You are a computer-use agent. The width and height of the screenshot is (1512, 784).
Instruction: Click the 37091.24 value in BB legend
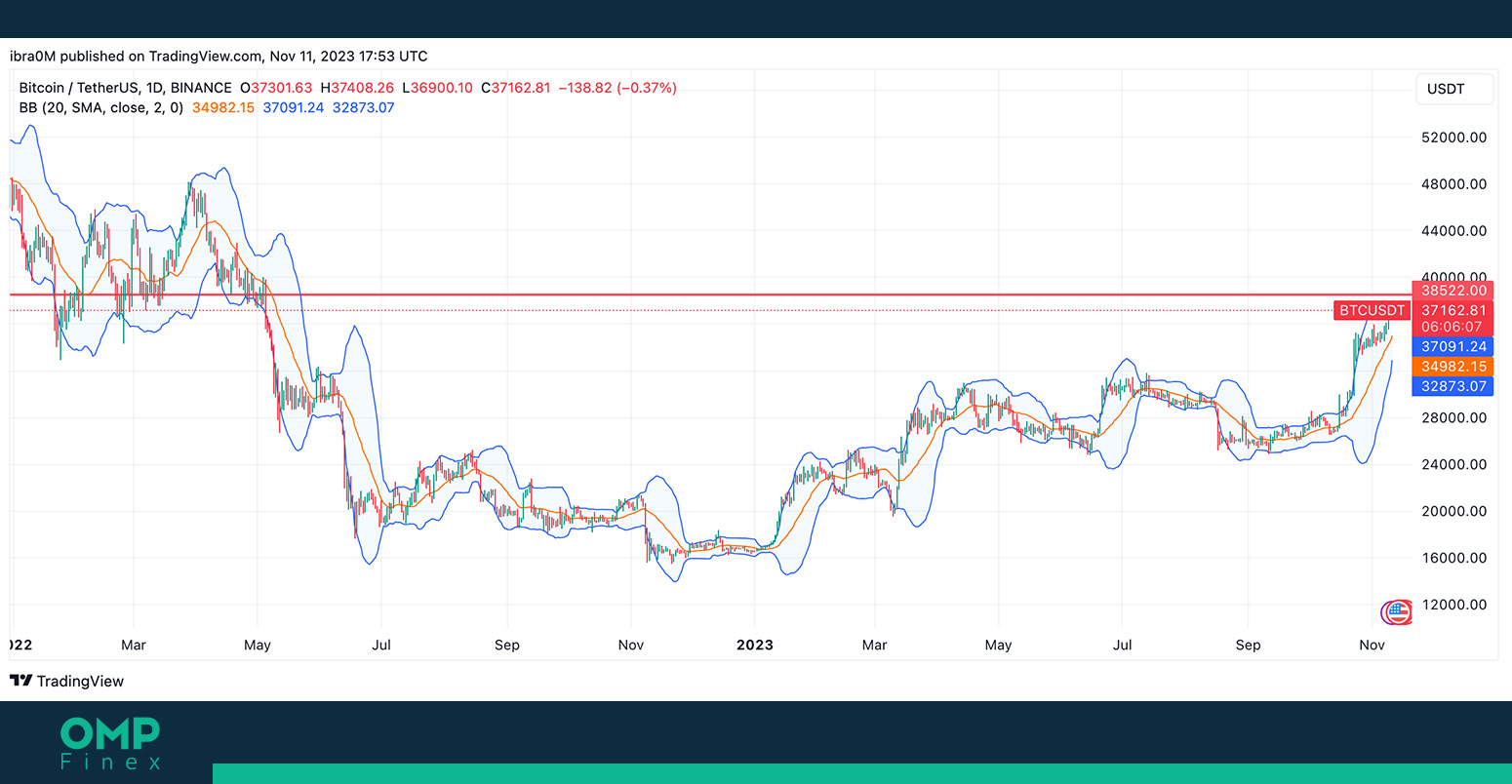point(294,107)
